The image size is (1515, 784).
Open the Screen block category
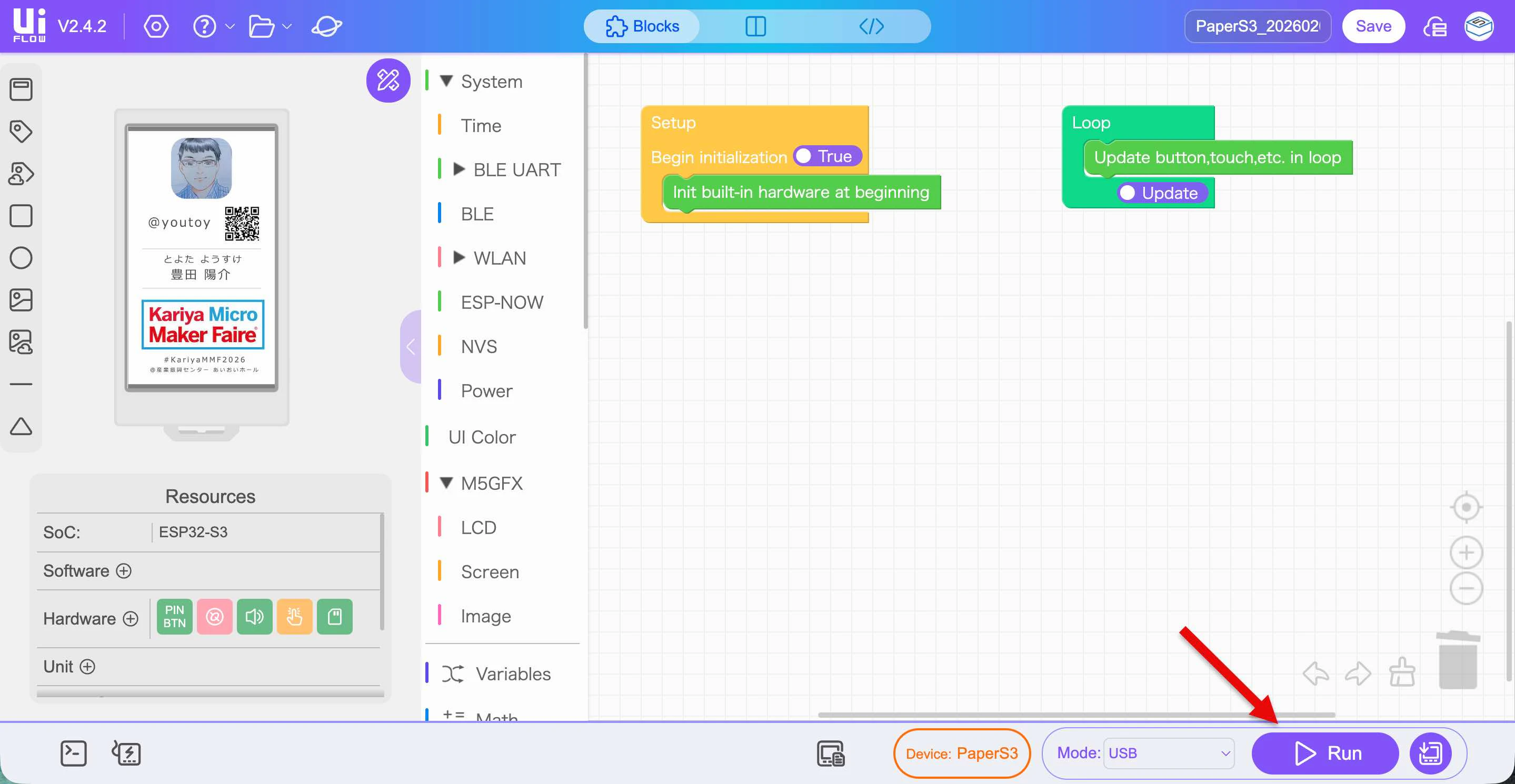click(x=490, y=571)
